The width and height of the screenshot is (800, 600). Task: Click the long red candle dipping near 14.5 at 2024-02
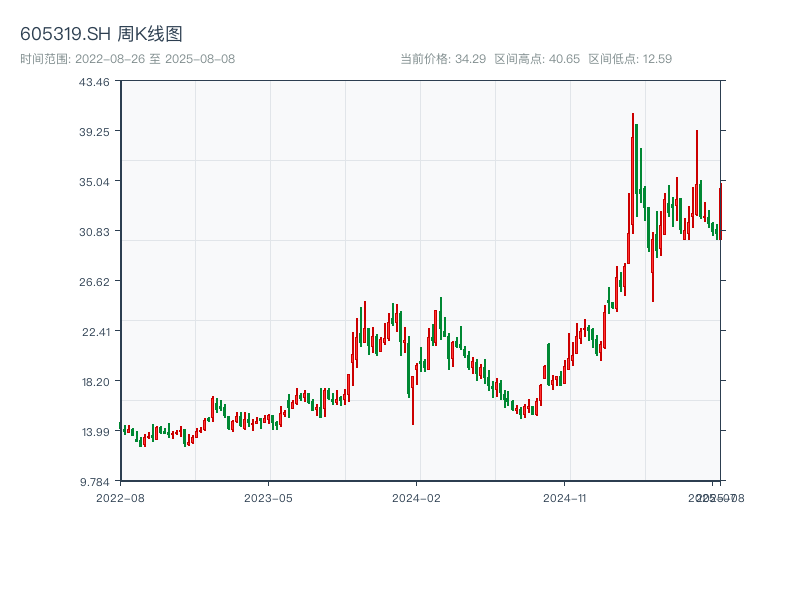click(413, 401)
